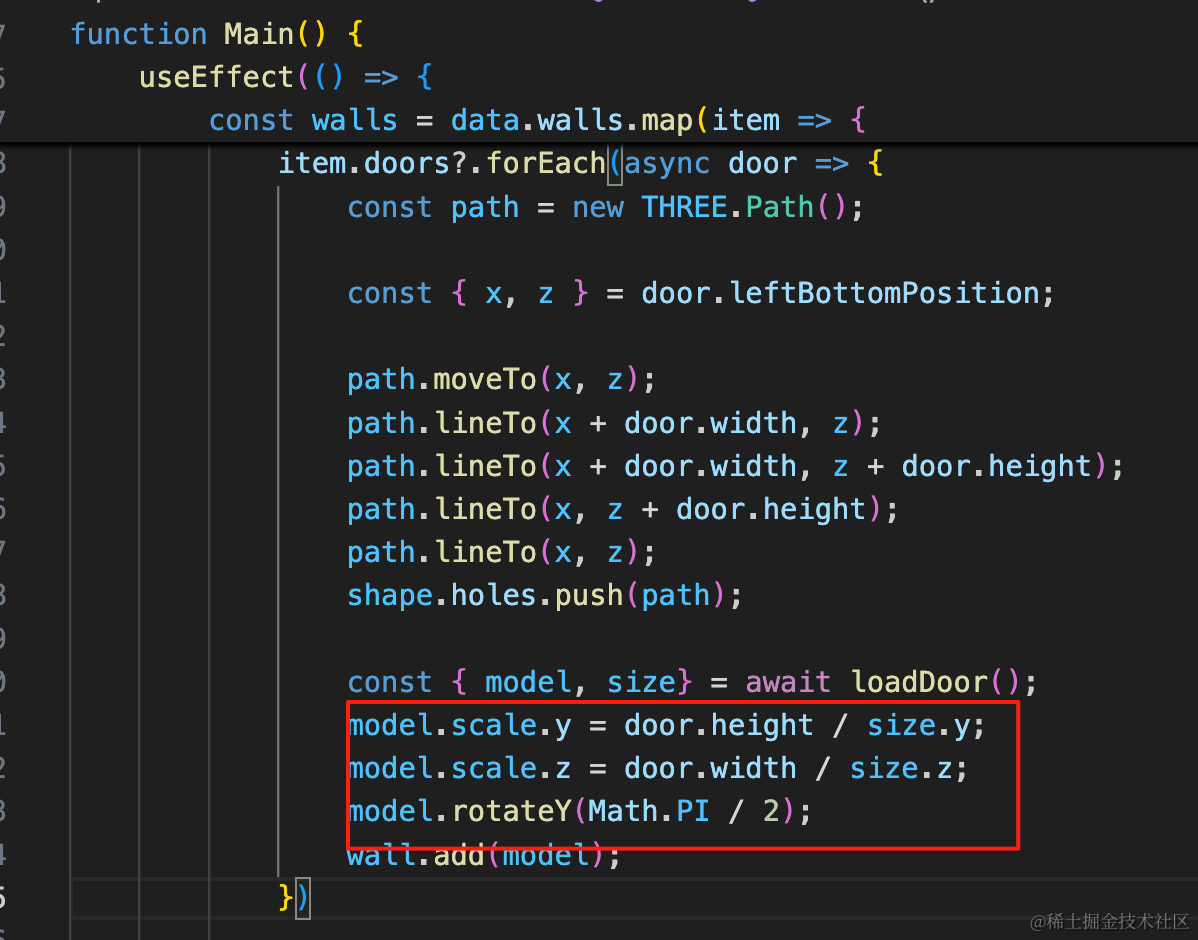Click the 'useEffect(() => {' sticky line
The image size is (1198, 940).
[x=287, y=77]
